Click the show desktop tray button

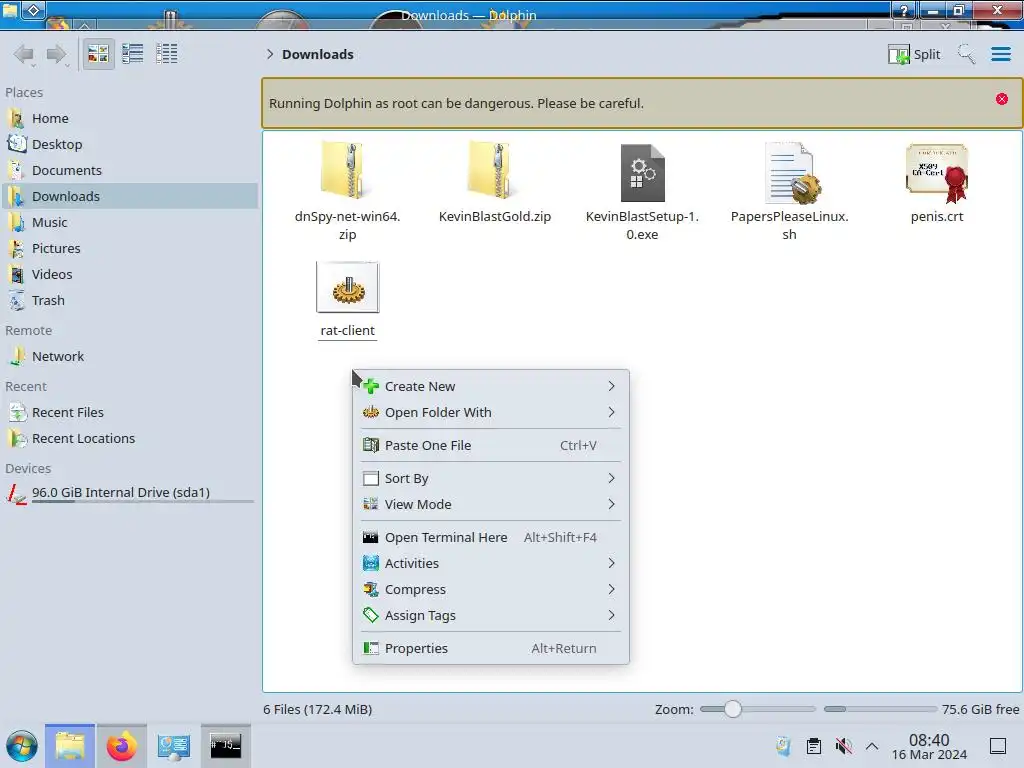[998, 746]
